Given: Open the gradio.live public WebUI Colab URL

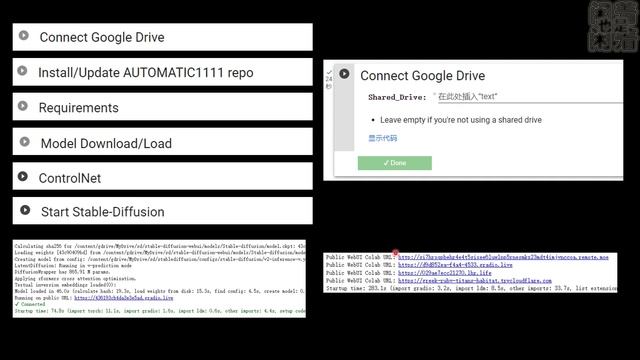Looking at the screenshot, I should 455,265.
